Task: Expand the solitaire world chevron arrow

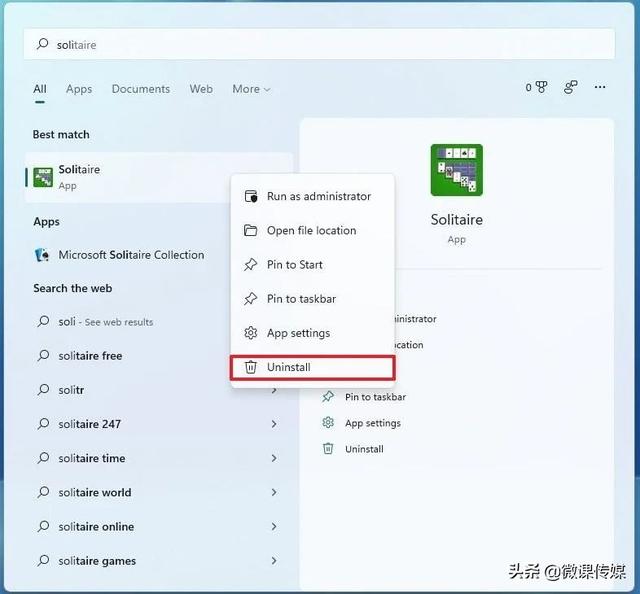Action: (x=274, y=493)
